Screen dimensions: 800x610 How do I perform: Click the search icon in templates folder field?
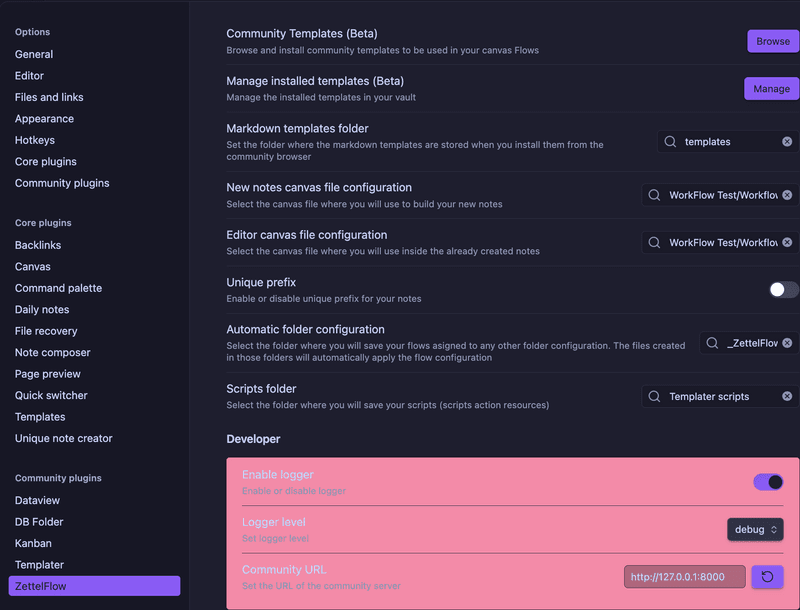[x=670, y=142]
